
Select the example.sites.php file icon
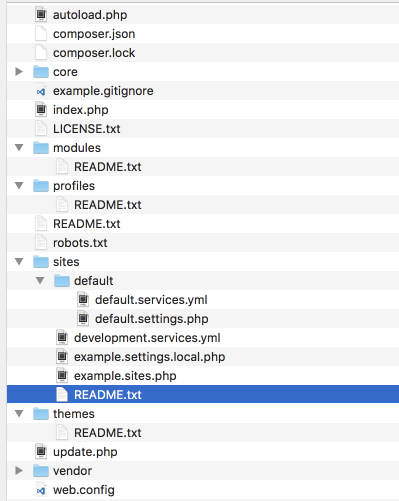tap(62, 376)
